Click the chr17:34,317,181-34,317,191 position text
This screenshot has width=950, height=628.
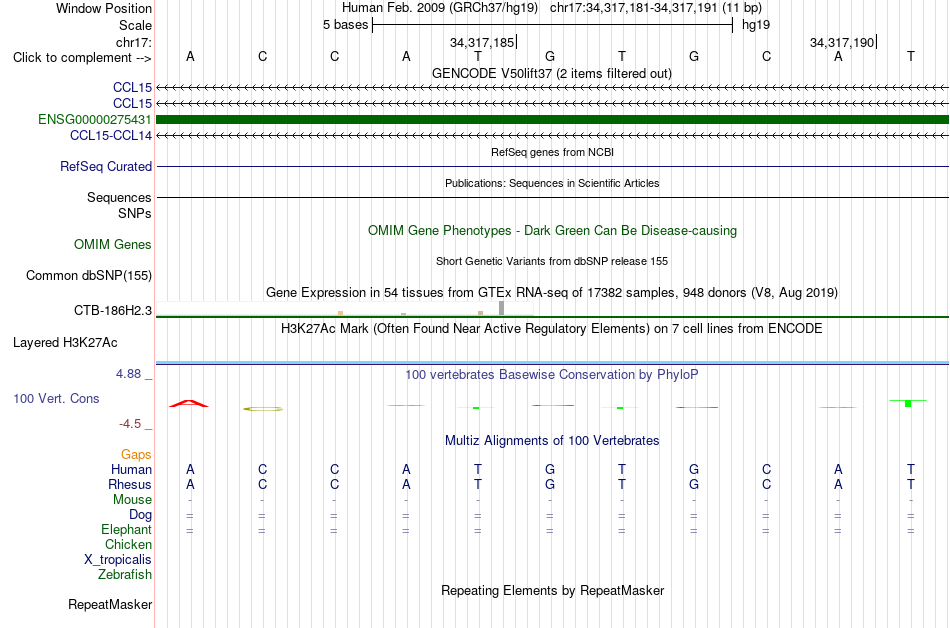click(656, 8)
